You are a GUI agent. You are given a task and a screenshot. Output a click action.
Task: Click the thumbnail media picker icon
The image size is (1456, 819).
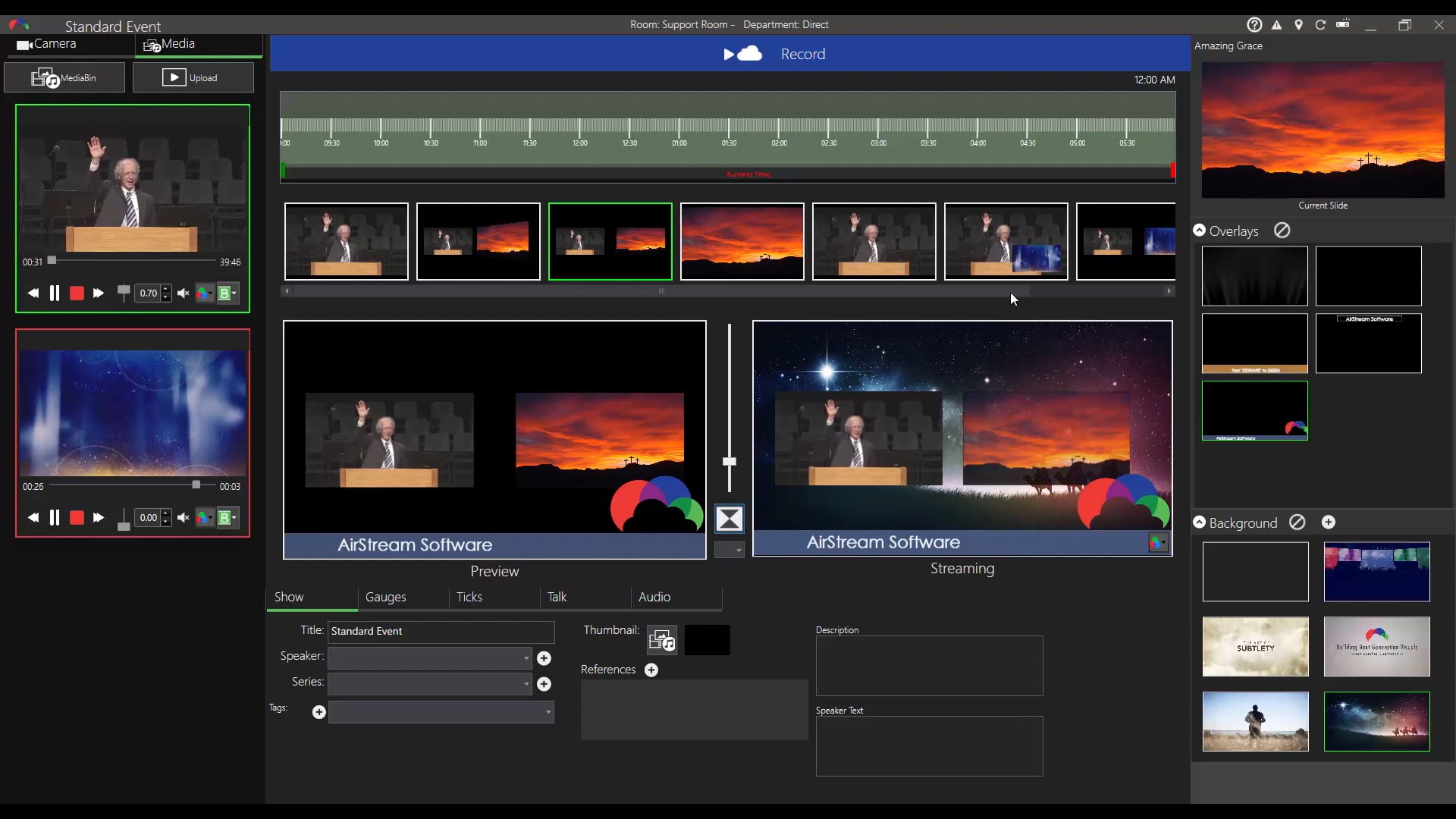(661, 639)
